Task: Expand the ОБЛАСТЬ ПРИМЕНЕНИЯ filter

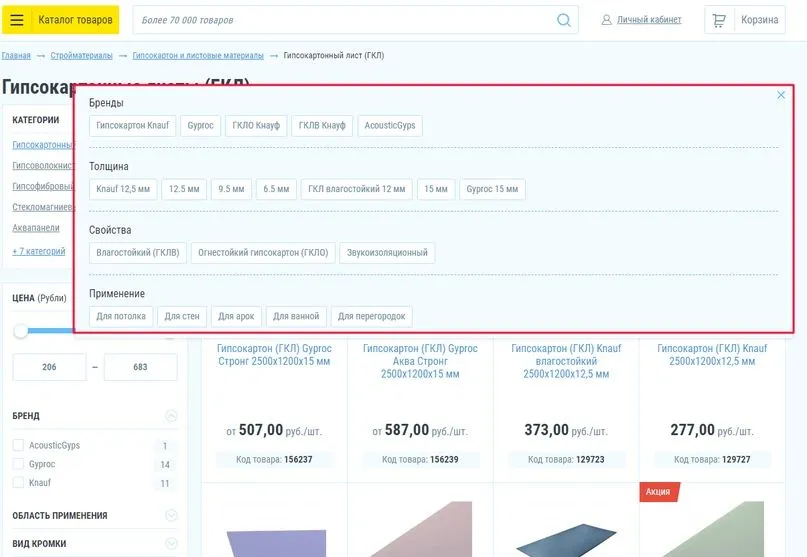Action: tap(171, 515)
